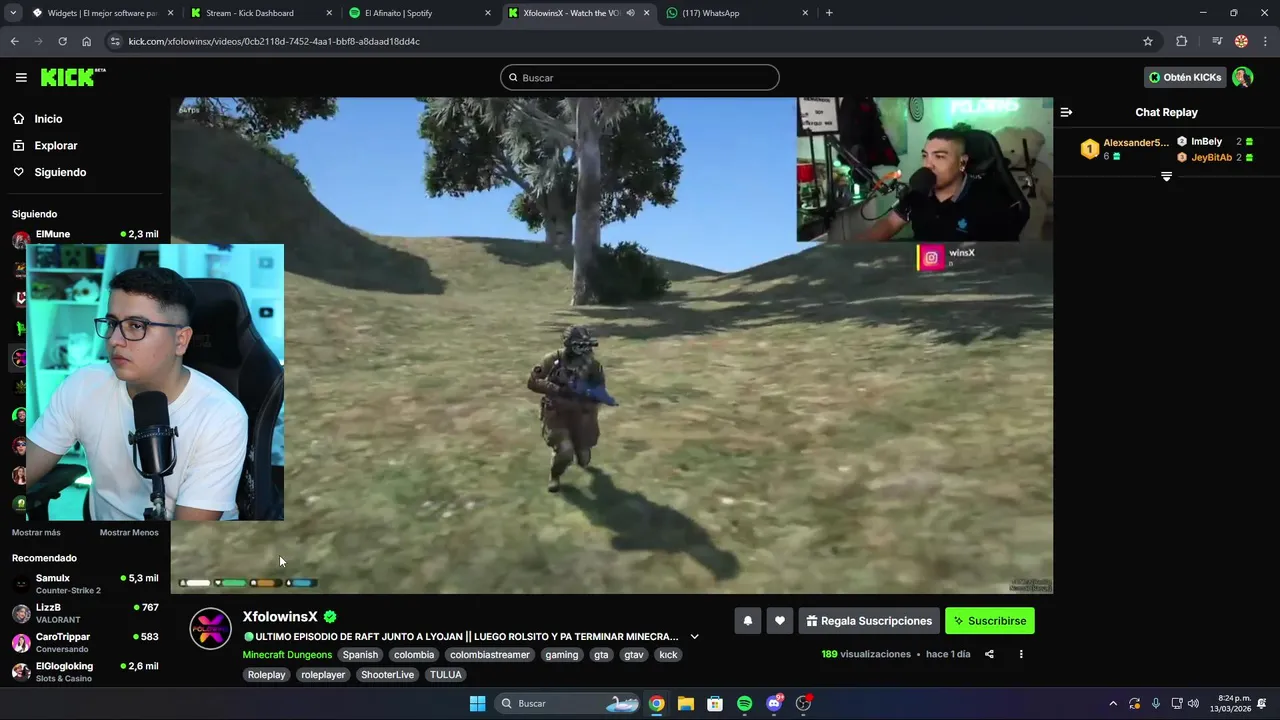Toggle follow heart button

780,621
